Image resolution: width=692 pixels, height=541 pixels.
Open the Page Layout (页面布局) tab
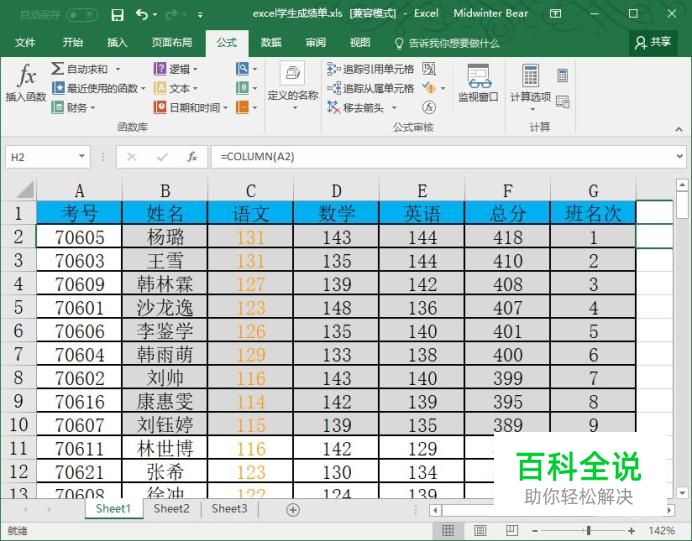point(172,43)
